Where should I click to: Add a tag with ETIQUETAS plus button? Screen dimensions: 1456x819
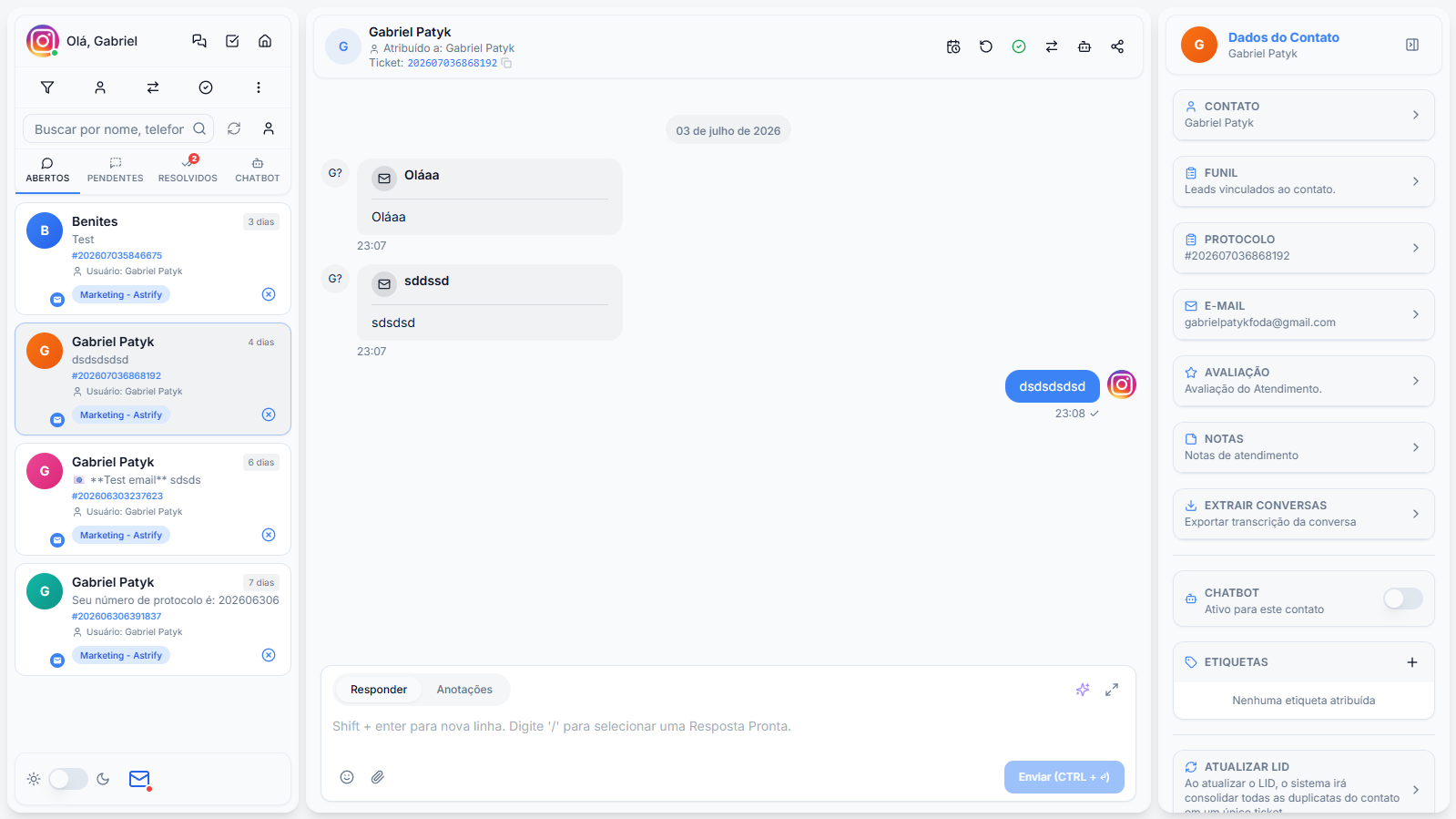(1412, 662)
